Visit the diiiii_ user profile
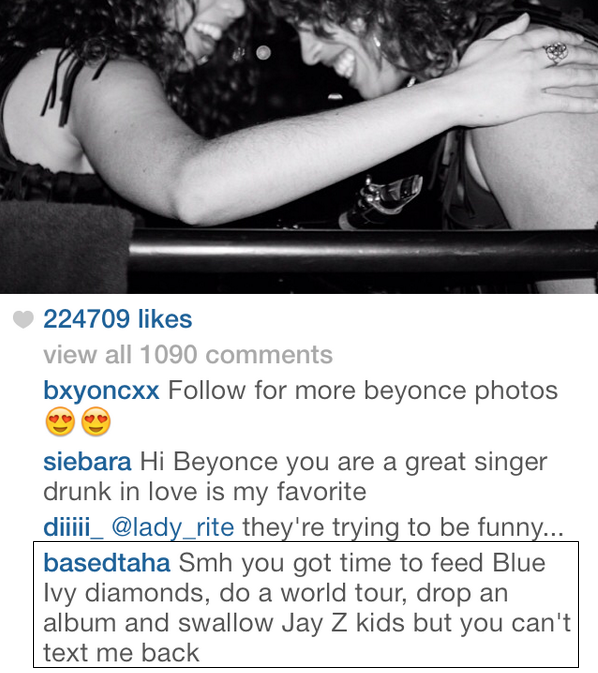The width and height of the screenshot is (598, 673). [x=73, y=527]
